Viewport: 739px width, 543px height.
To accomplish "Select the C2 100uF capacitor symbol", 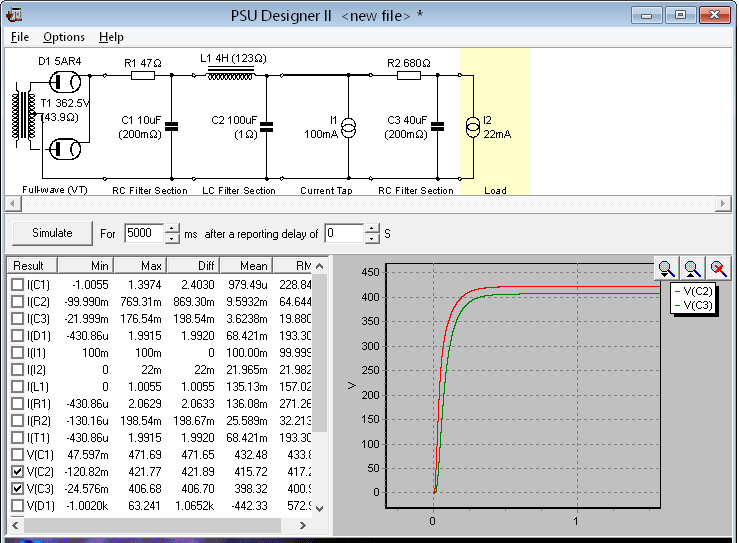I will click(x=266, y=126).
